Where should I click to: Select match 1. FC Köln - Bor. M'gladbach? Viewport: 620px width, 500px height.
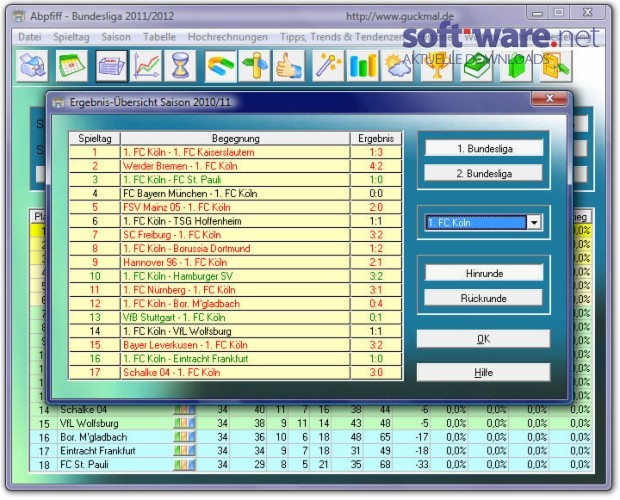[236, 304]
